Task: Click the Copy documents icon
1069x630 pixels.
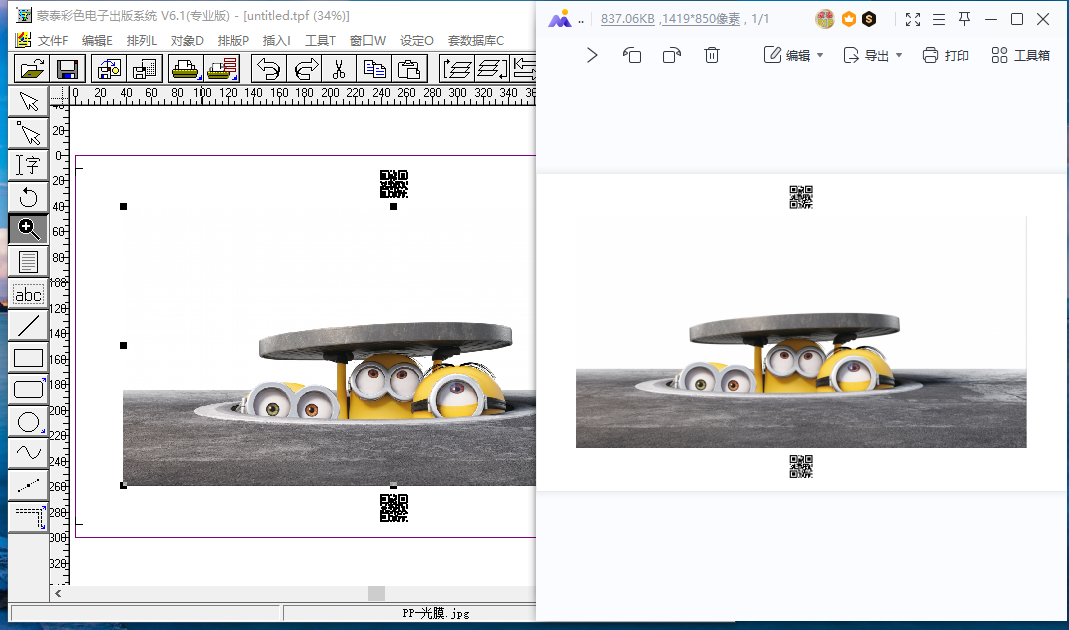Action: [x=374, y=68]
